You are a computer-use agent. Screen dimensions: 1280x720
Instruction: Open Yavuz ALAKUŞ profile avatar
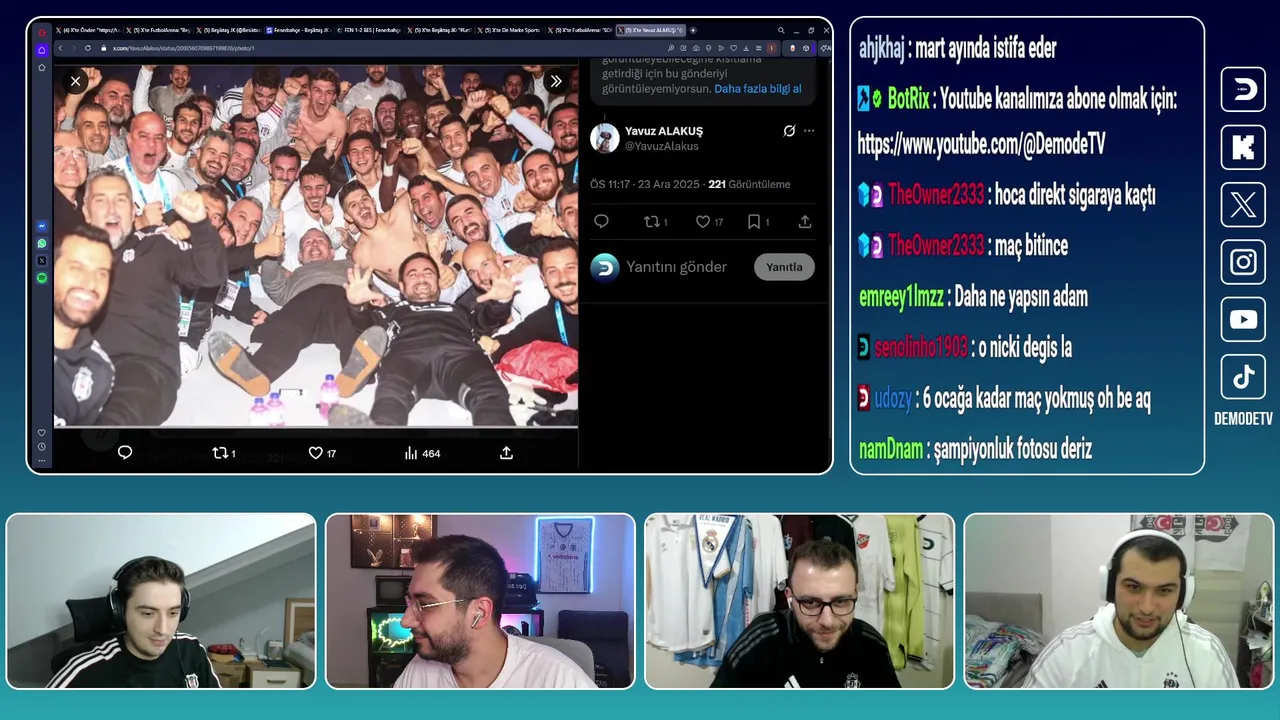[604, 138]
